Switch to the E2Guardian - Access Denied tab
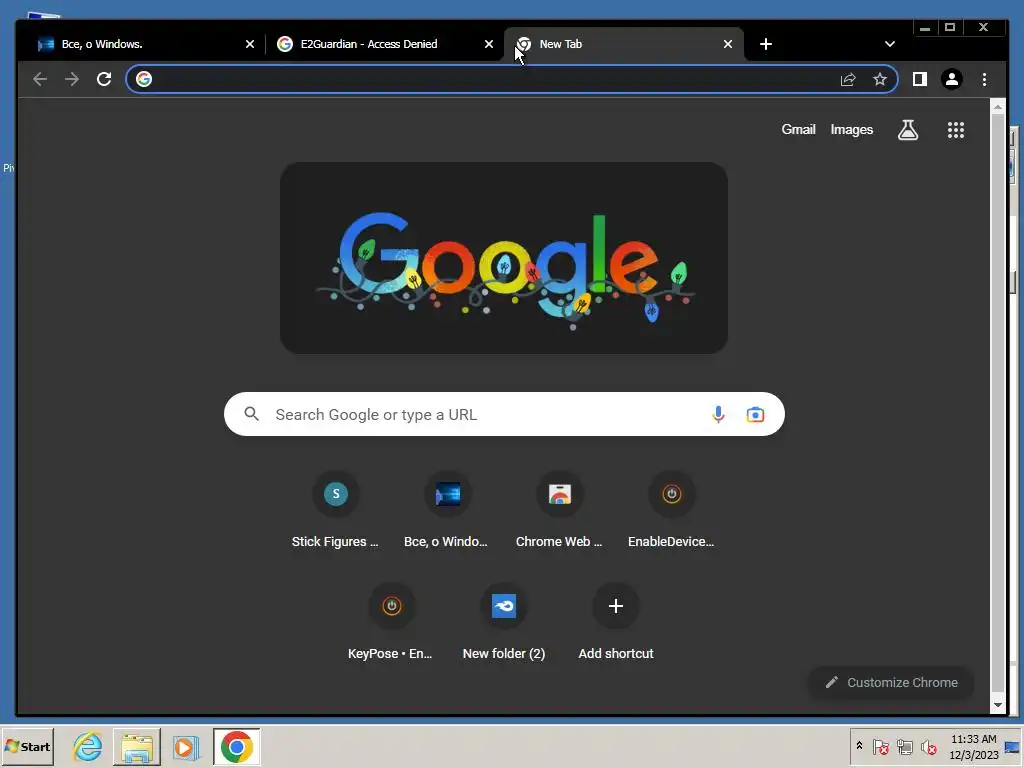The height and width of the screenshot is (768, 1024). 385,44
